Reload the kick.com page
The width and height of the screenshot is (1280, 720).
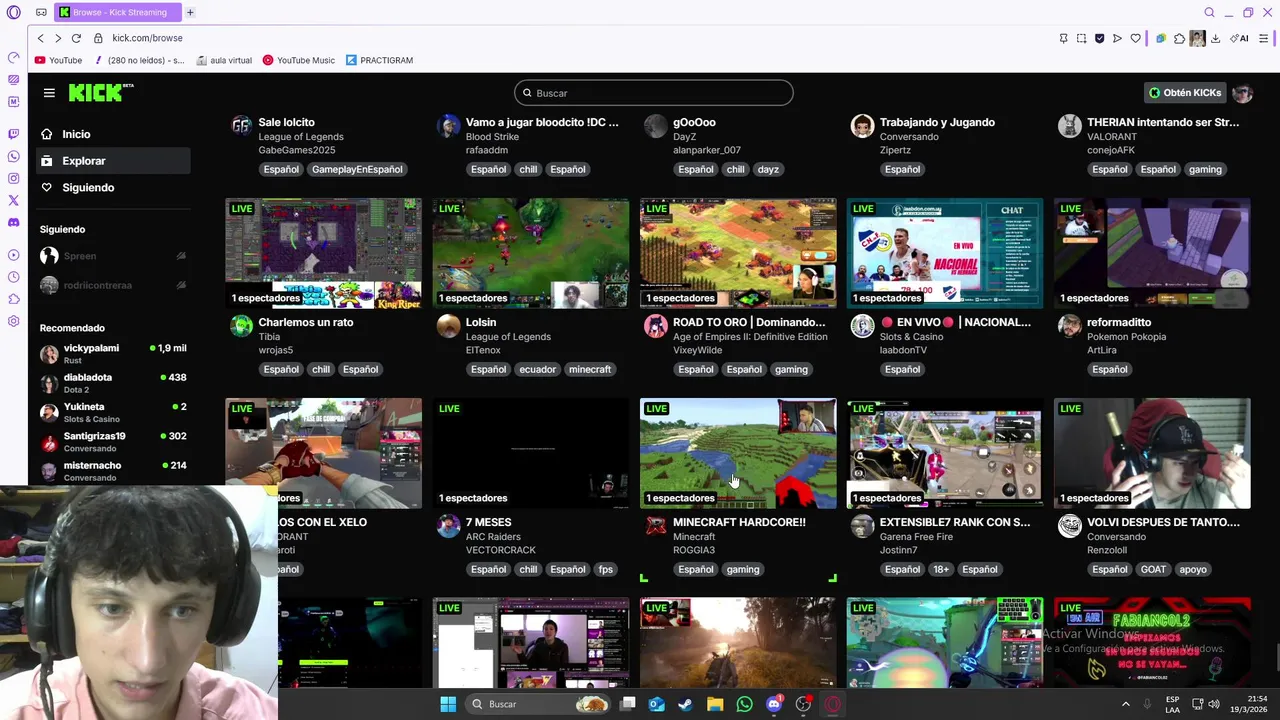pyautogui.click(x=76, y=38)
